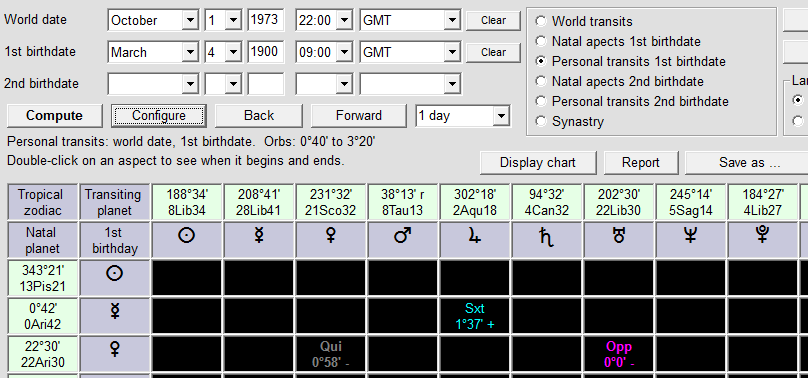Click the Display chart button

[538, 163]
